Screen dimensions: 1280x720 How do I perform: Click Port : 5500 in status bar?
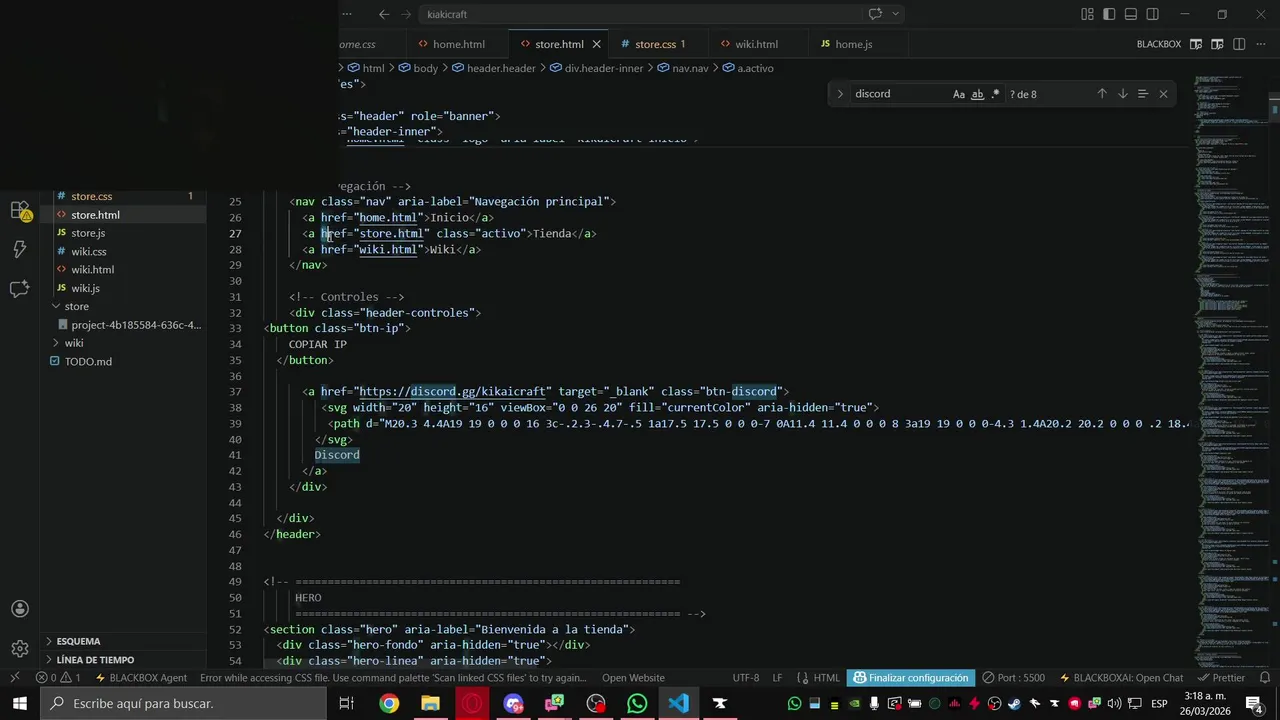point(1013,678)
